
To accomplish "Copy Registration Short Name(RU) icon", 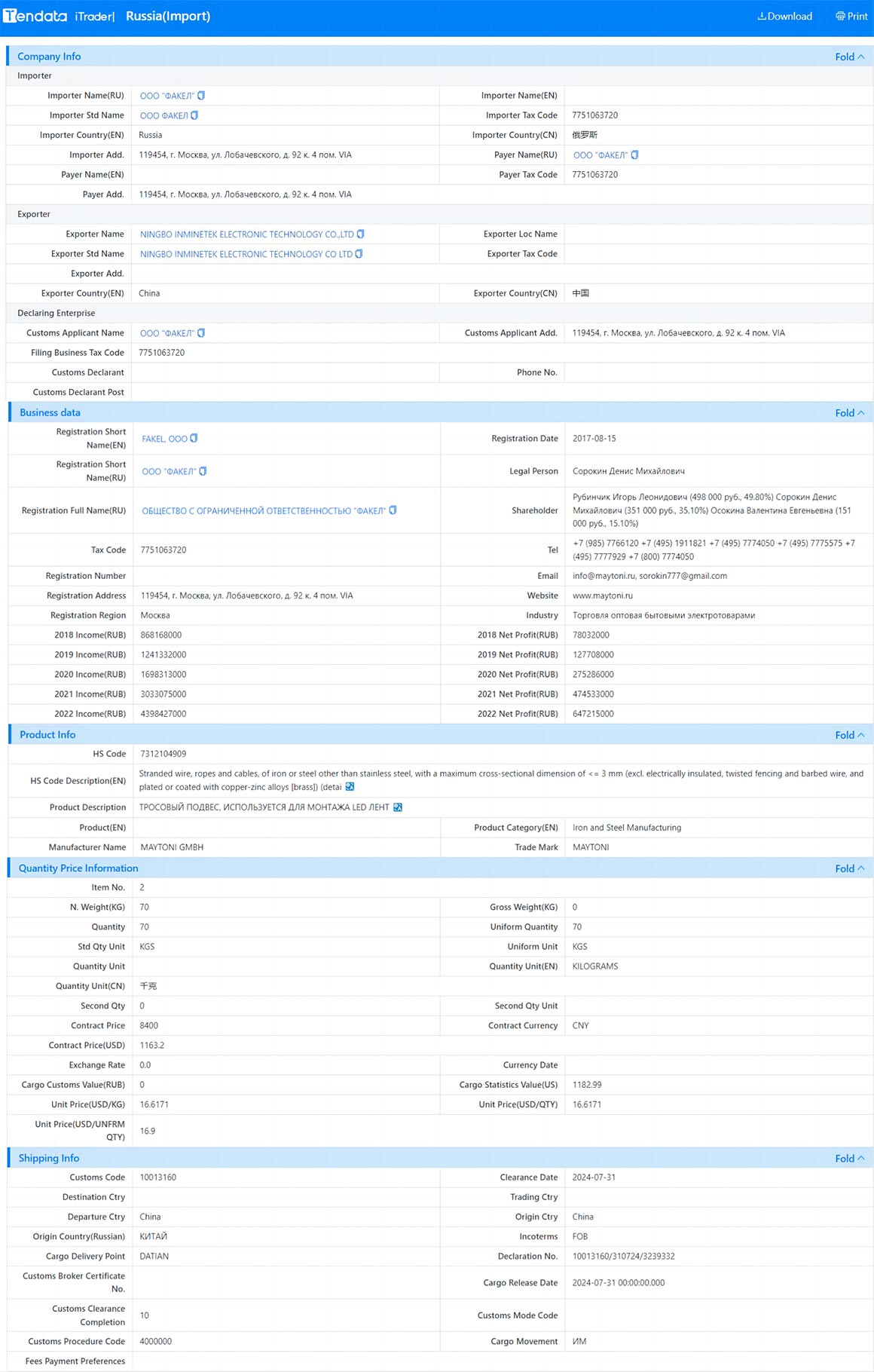I will (203, 471).
